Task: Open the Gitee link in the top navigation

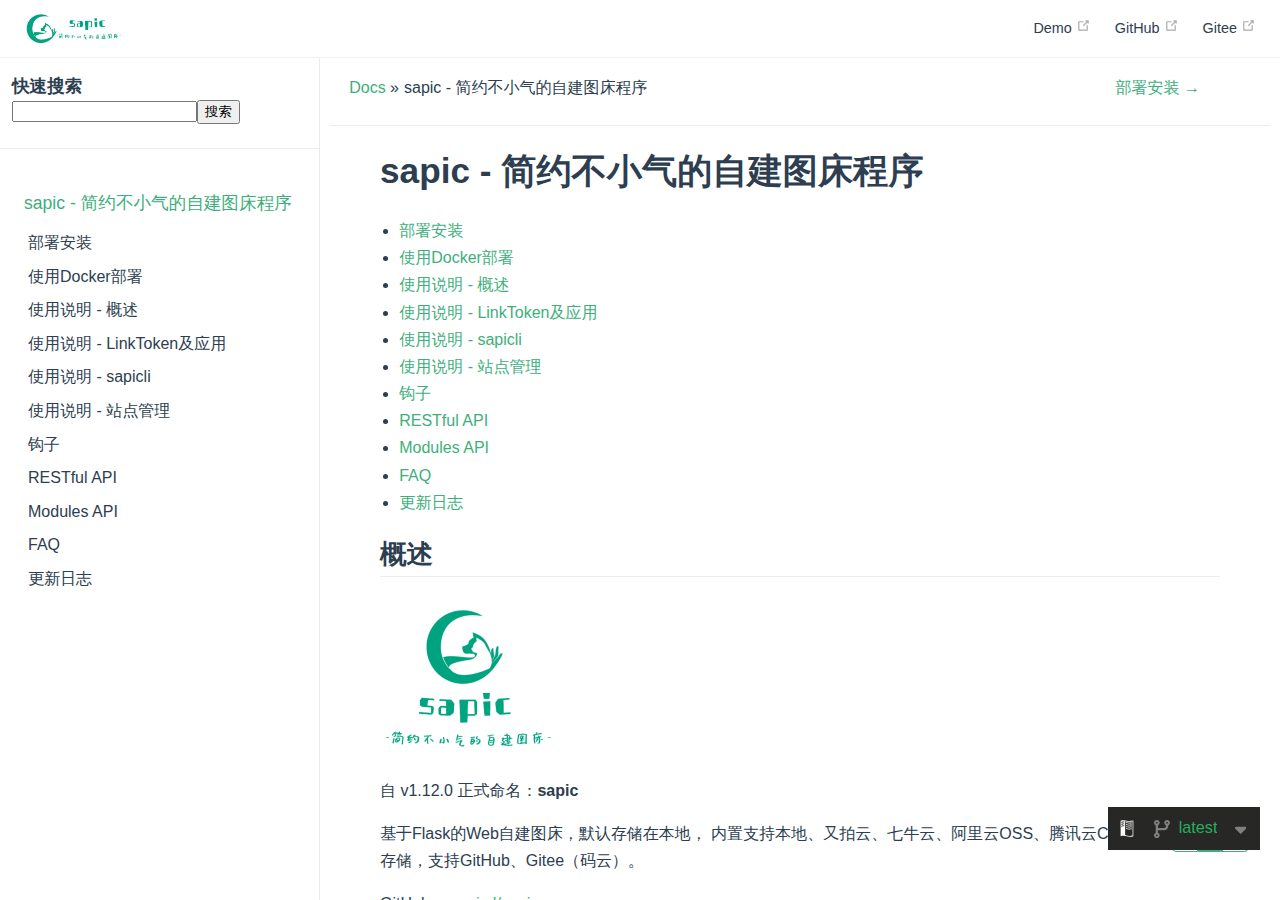Action: pyautogui.click(x=1219, y=28)
